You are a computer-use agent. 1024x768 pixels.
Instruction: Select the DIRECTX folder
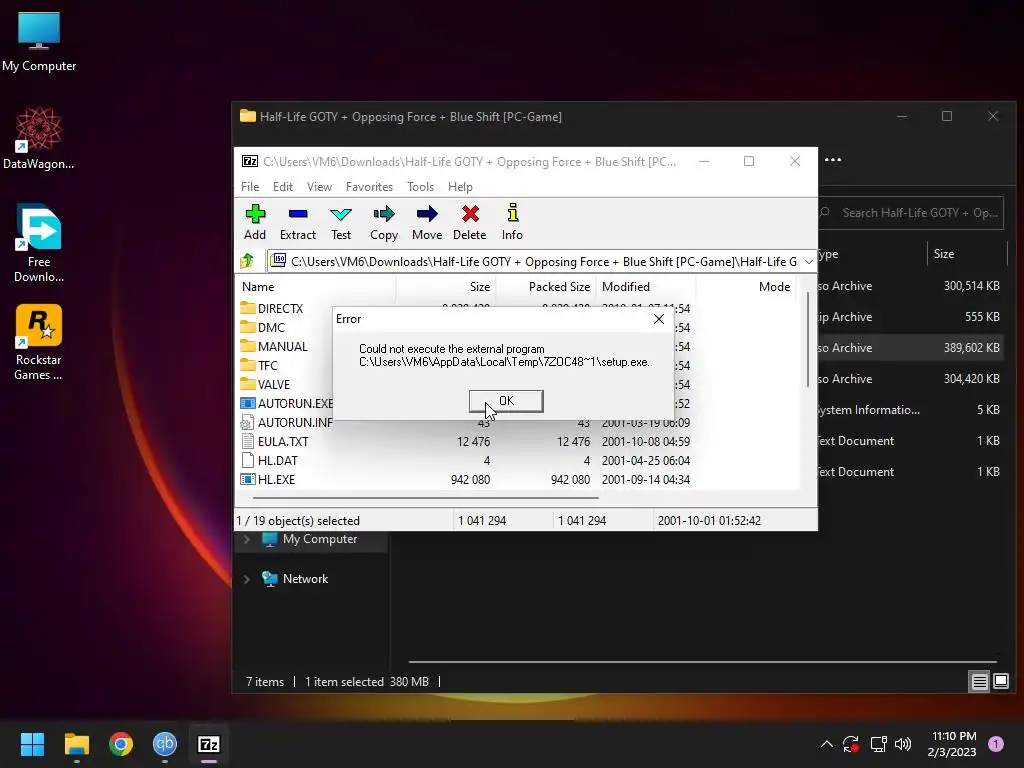point(272,308)
